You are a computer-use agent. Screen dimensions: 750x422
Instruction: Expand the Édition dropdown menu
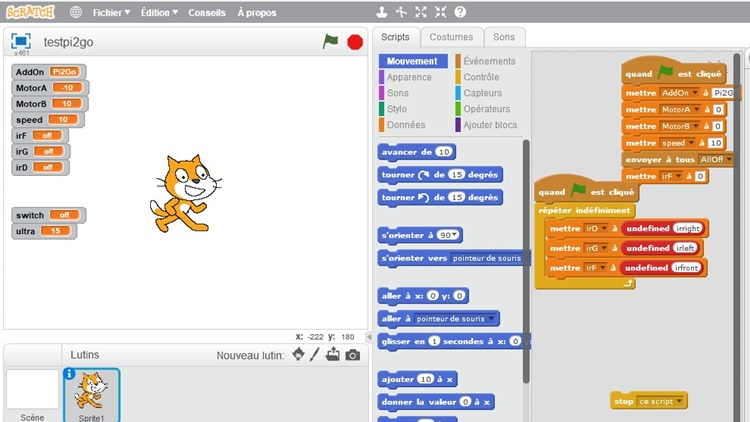pyautogui.click(x=159, y=13)
